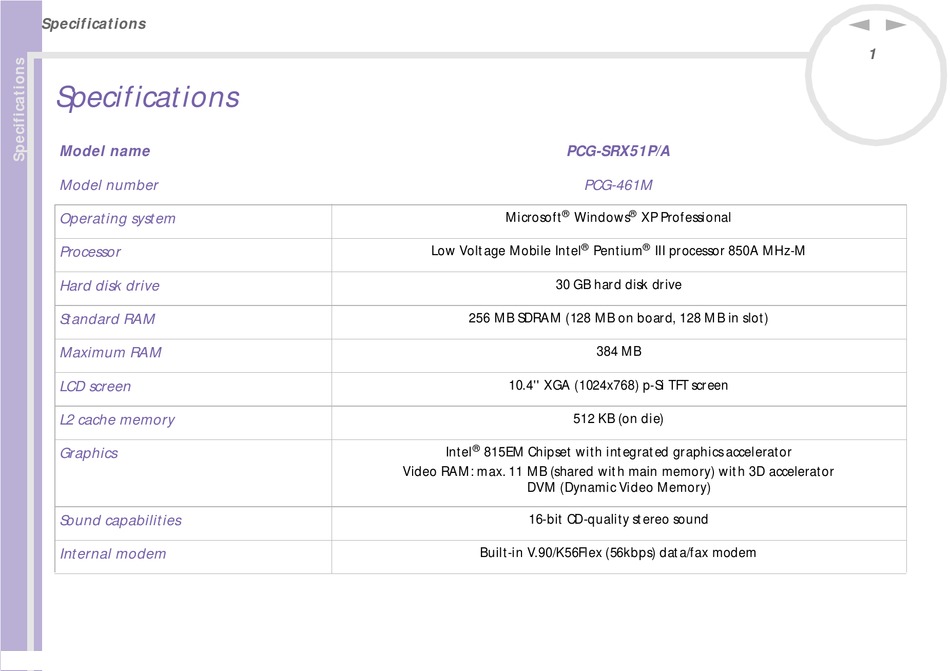Click the Processor row label

point(90,252)
